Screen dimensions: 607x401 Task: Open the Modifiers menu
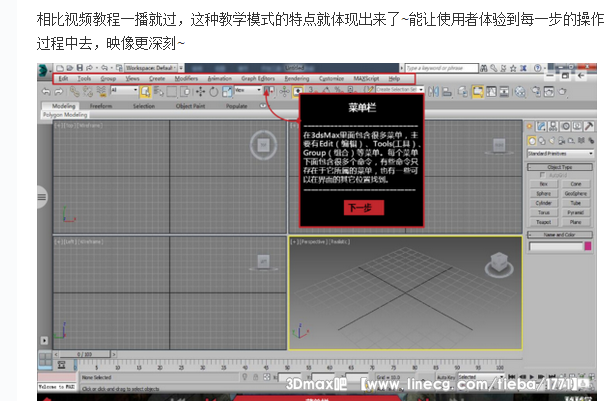(186, 79)
